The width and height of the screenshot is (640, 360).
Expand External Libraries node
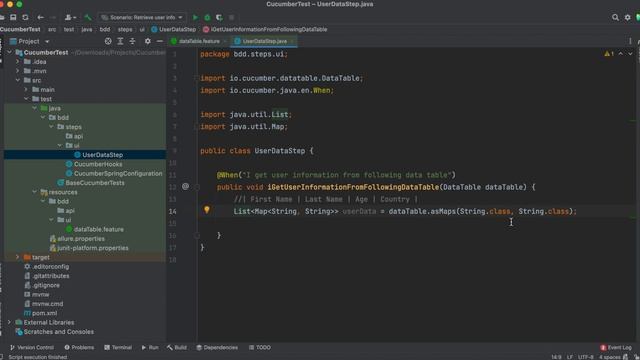[x=9, y=322]
